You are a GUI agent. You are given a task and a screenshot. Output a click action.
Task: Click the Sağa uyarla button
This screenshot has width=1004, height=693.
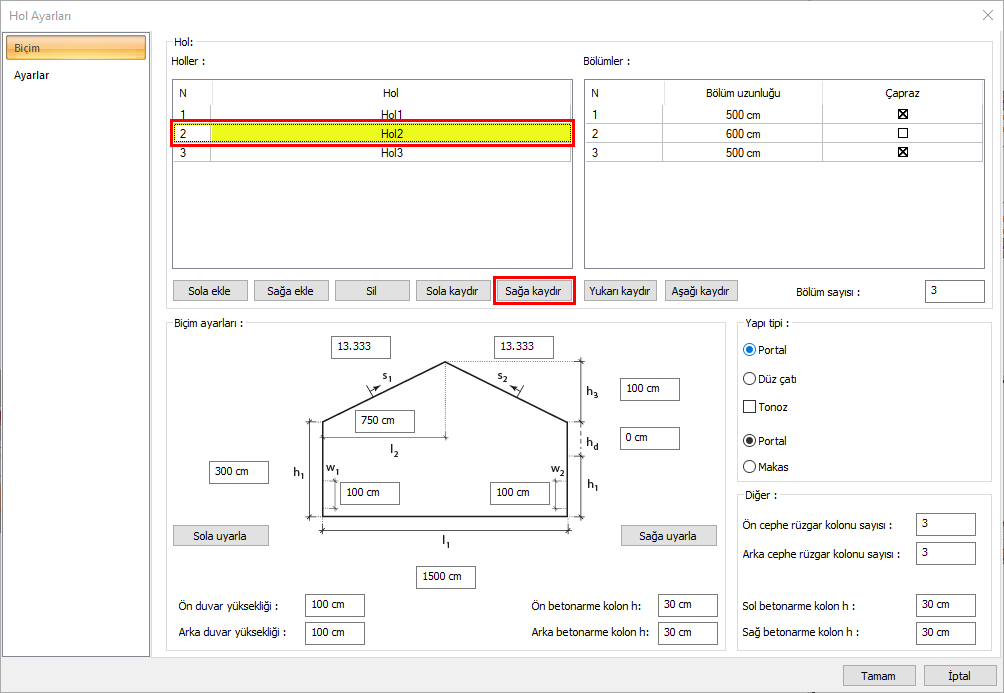[668, 535]
